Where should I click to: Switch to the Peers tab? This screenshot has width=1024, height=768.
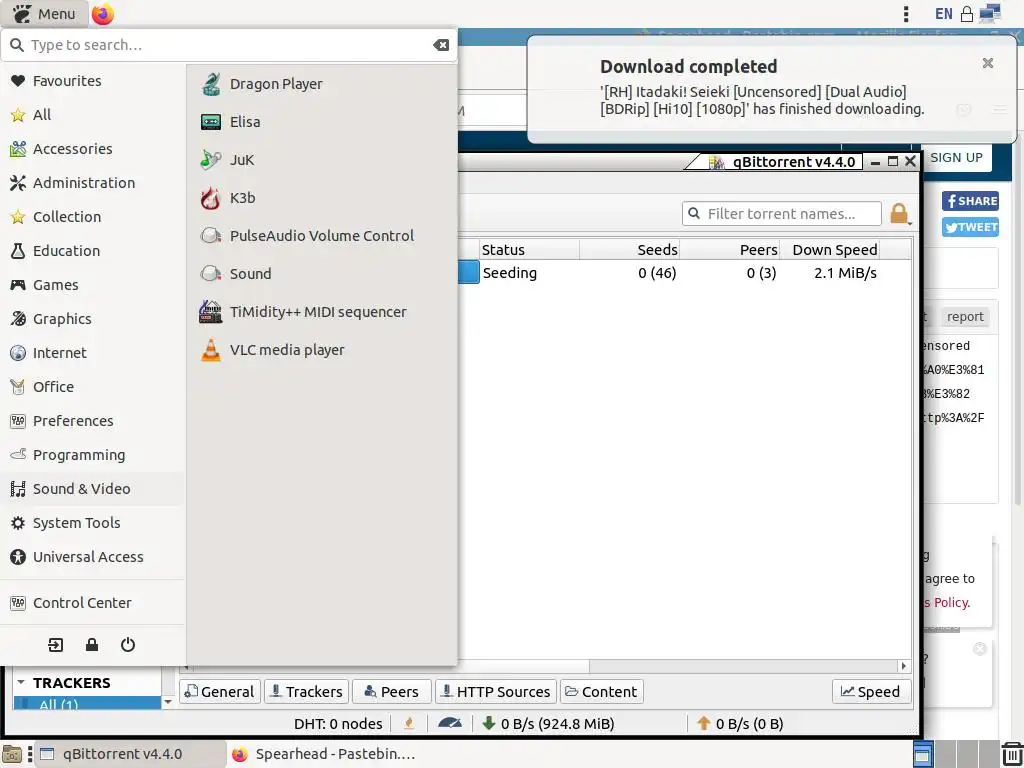pos(392,692)
